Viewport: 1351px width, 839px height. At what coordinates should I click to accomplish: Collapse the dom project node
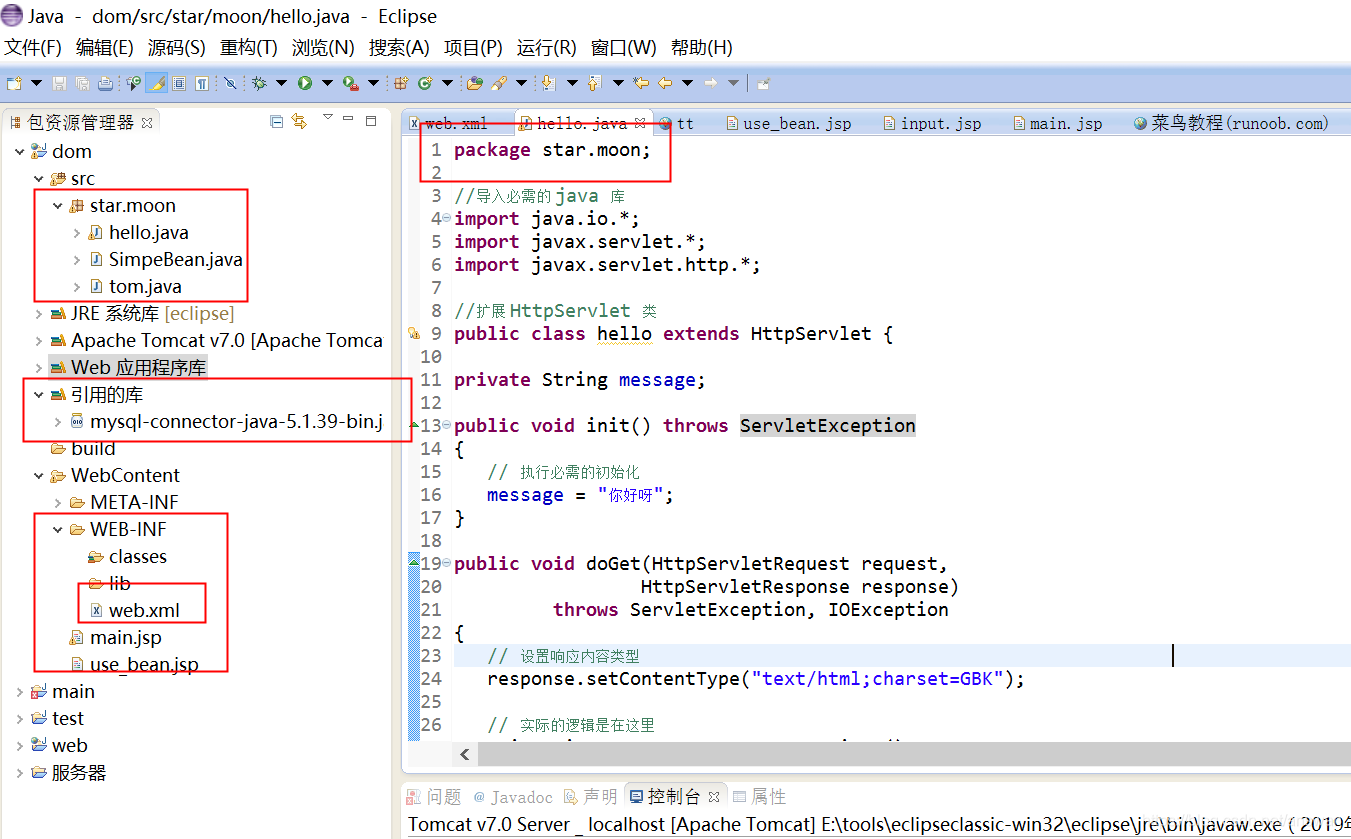[20, 152]
